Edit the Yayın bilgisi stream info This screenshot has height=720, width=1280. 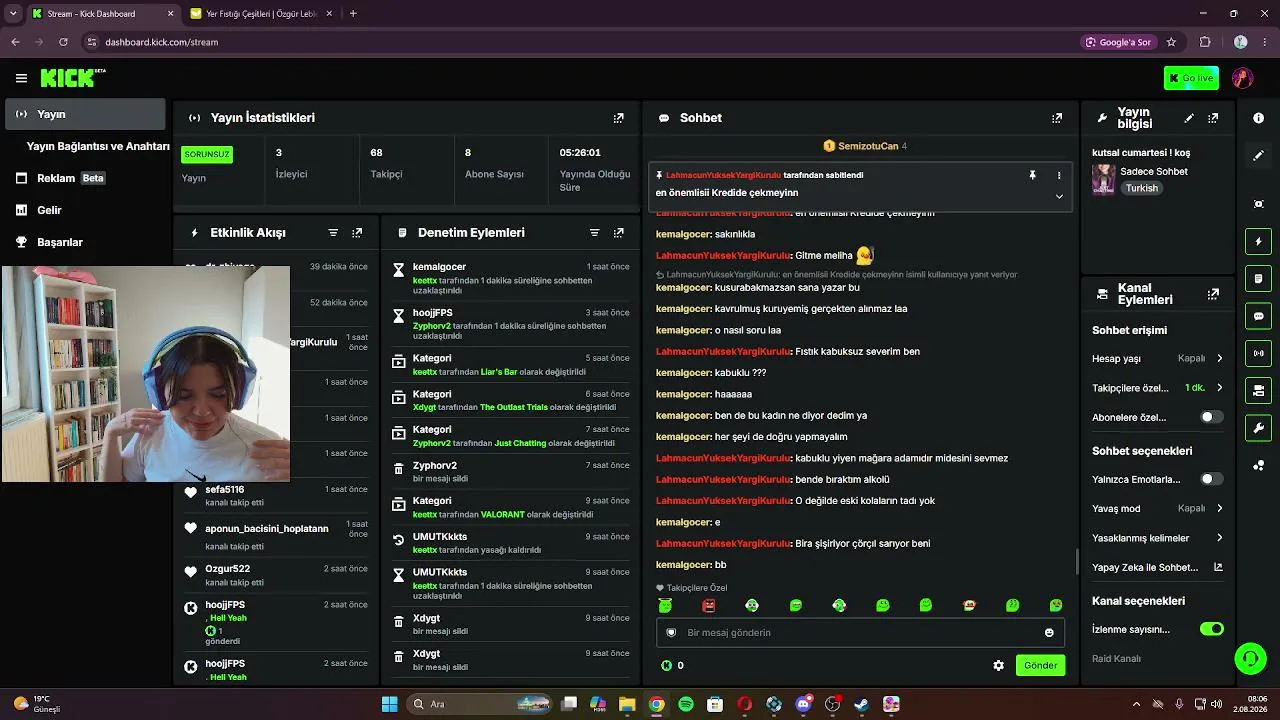[x=1189, y=118]
